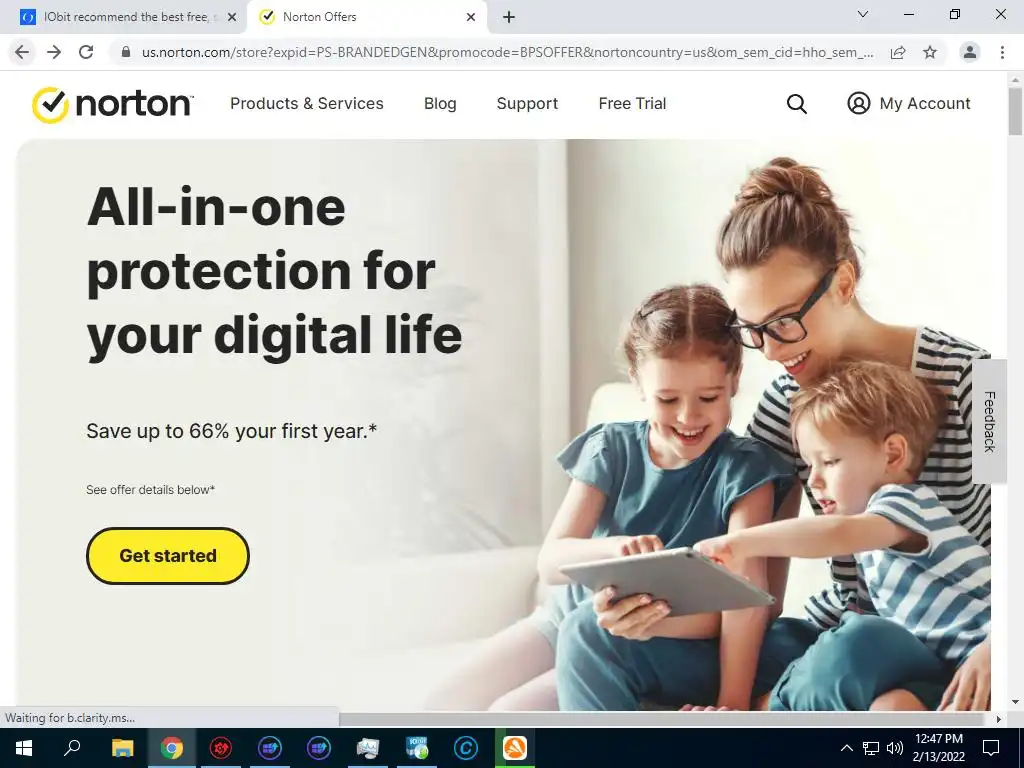The width and height of the screenshot is (1024, 768).
Task: View site info via the padlock icon
Action: (126, 52)
